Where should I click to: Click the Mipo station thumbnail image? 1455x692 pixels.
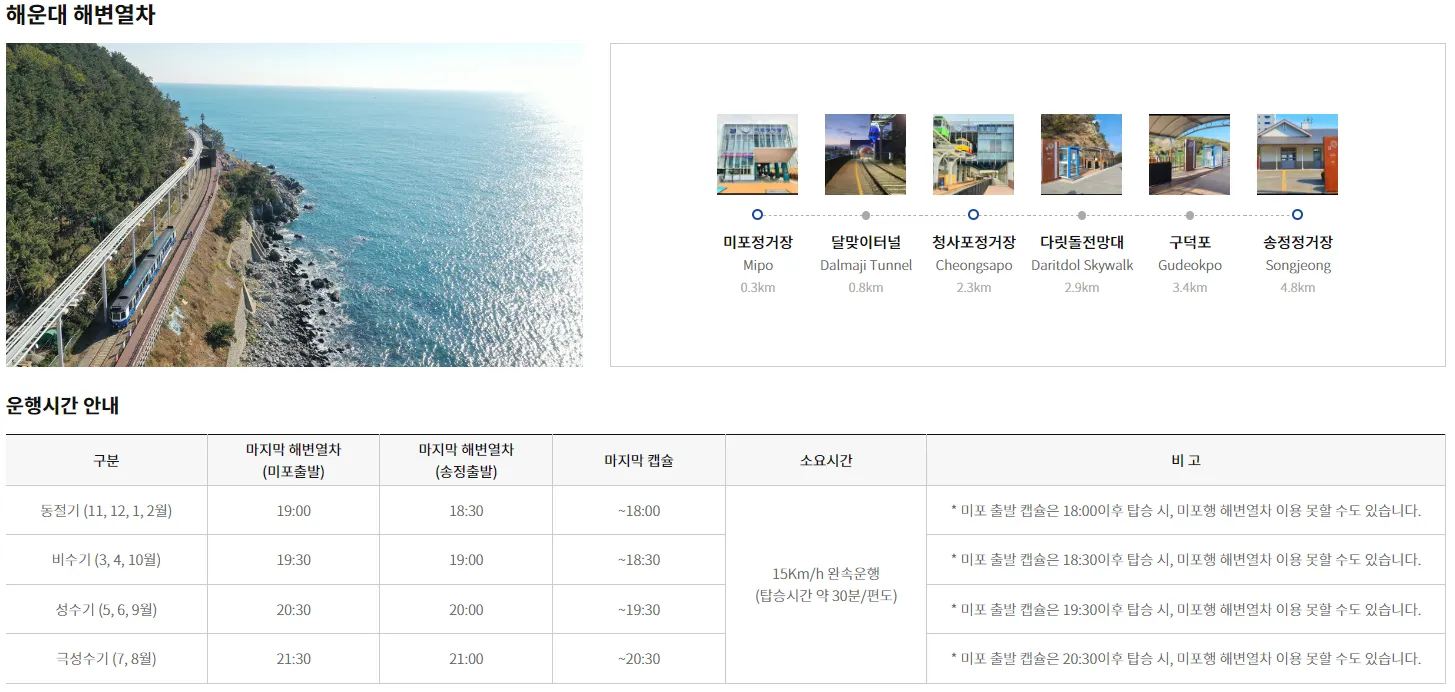[757, 153]
